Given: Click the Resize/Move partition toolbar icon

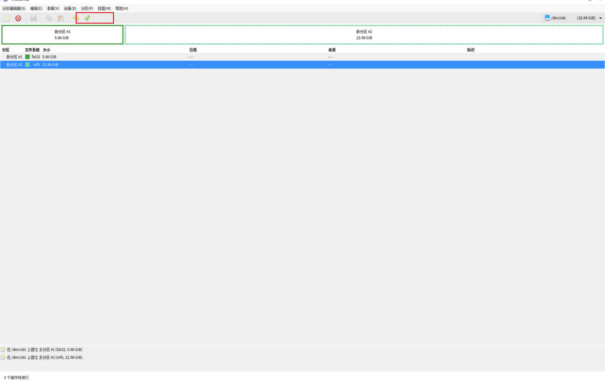Looking at the screenshot, I should pos(34,18).
